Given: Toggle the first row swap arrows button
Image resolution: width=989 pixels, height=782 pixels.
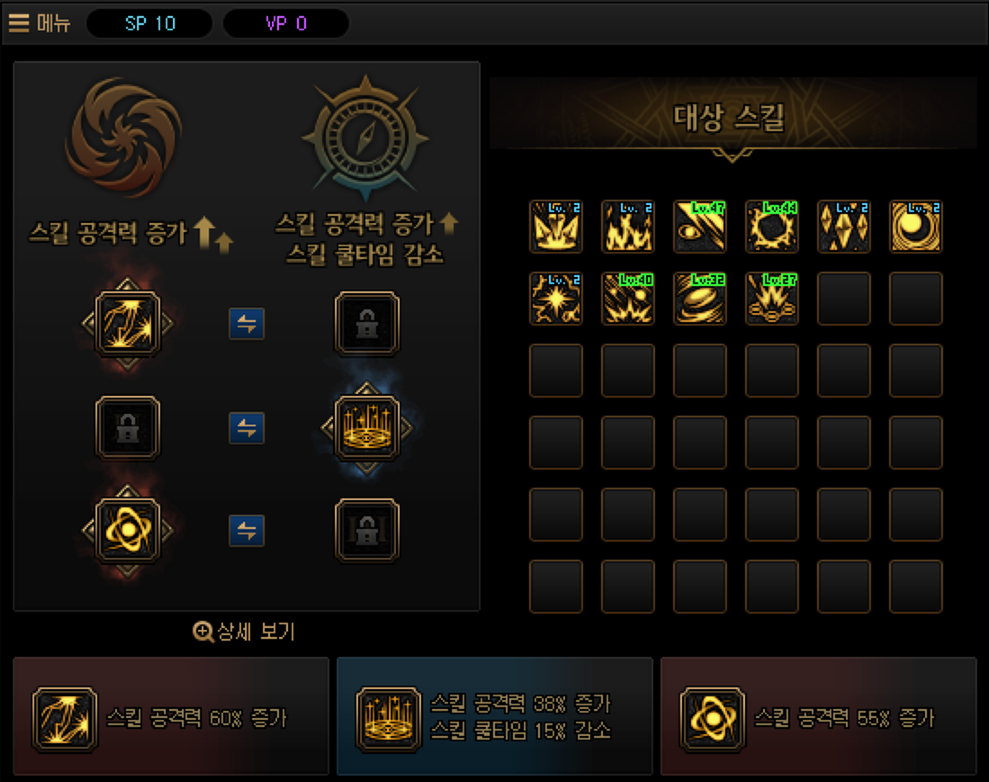Looking at the screenshot, I should [246, 324].
